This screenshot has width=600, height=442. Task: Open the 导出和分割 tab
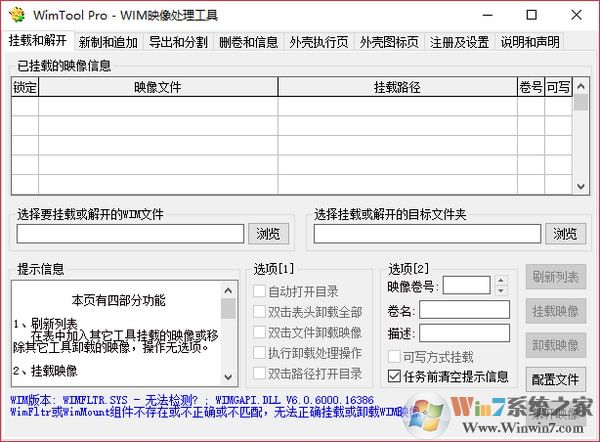(x=178, y=42)
